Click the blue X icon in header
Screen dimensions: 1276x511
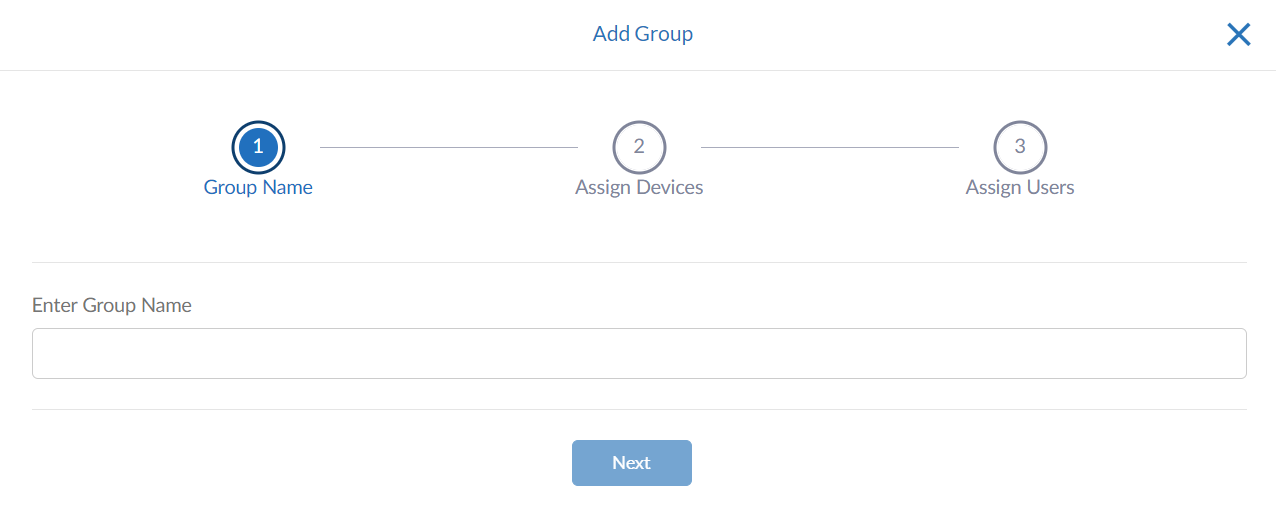pos(1238,35)
